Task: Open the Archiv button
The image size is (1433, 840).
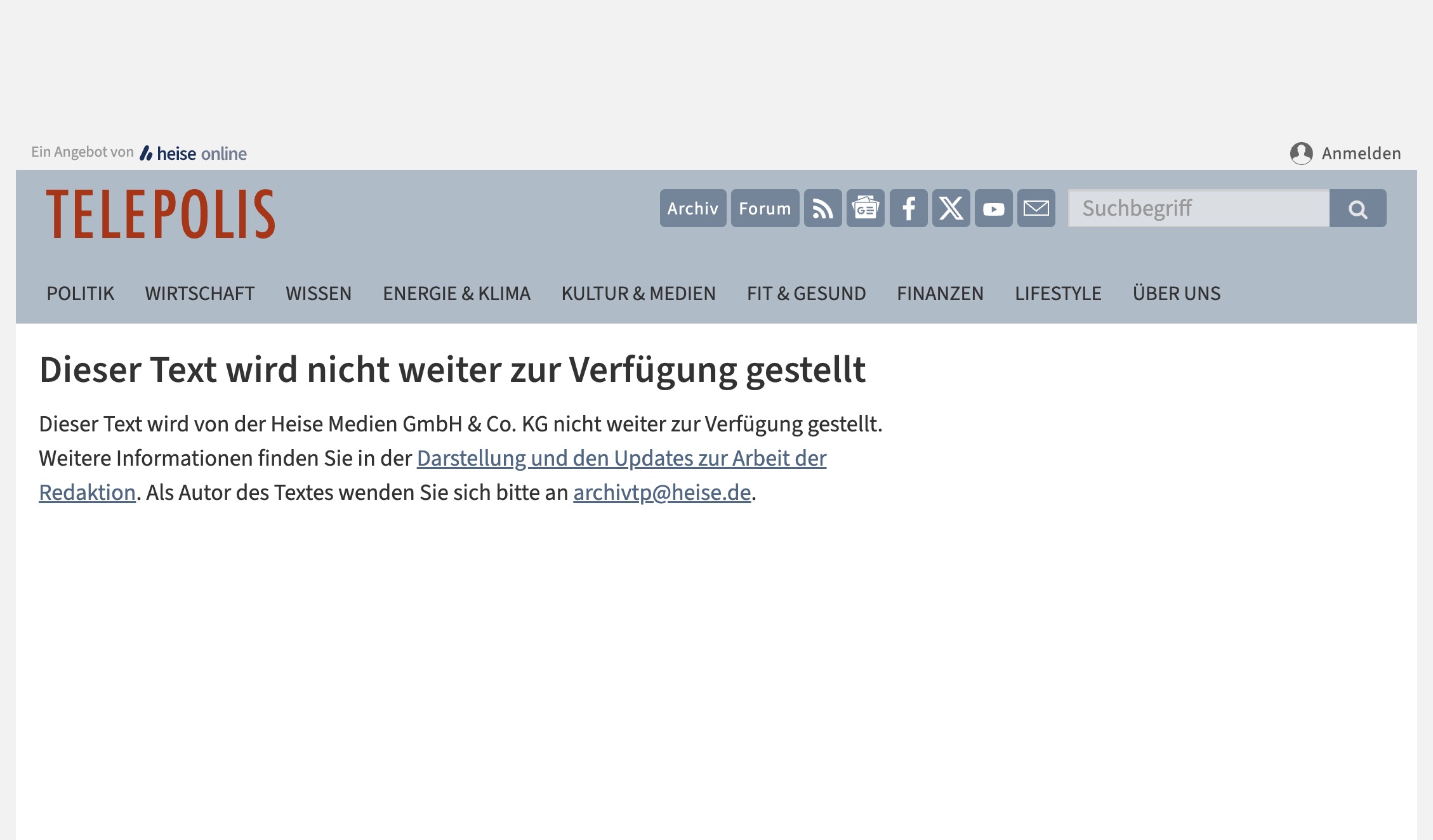Action: pos(692,208)
